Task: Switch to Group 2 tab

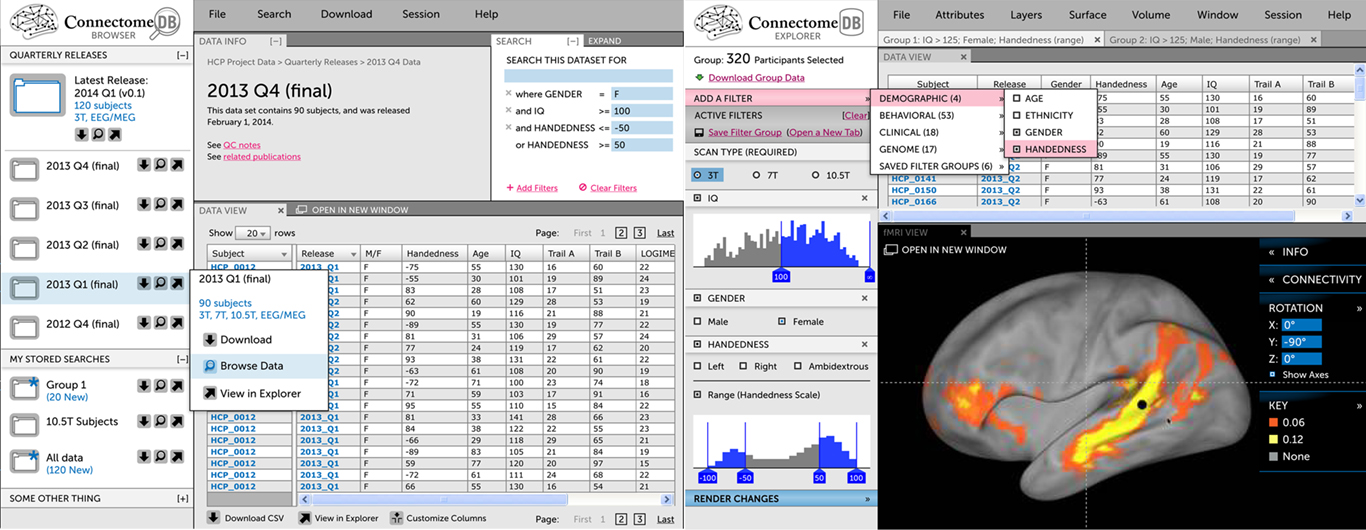Action: point(1205,40)
